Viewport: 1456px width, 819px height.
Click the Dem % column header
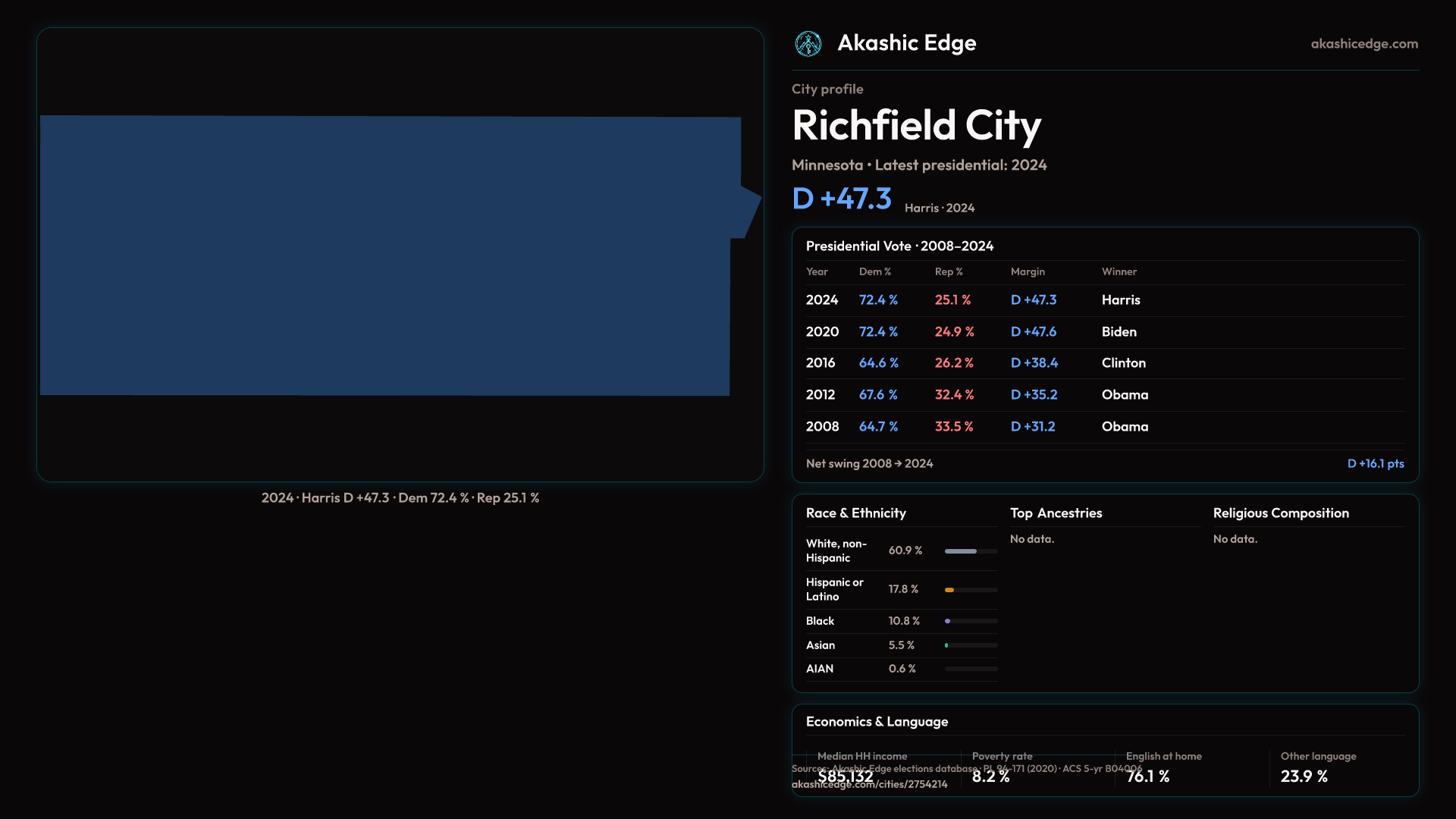coord(874,271)
